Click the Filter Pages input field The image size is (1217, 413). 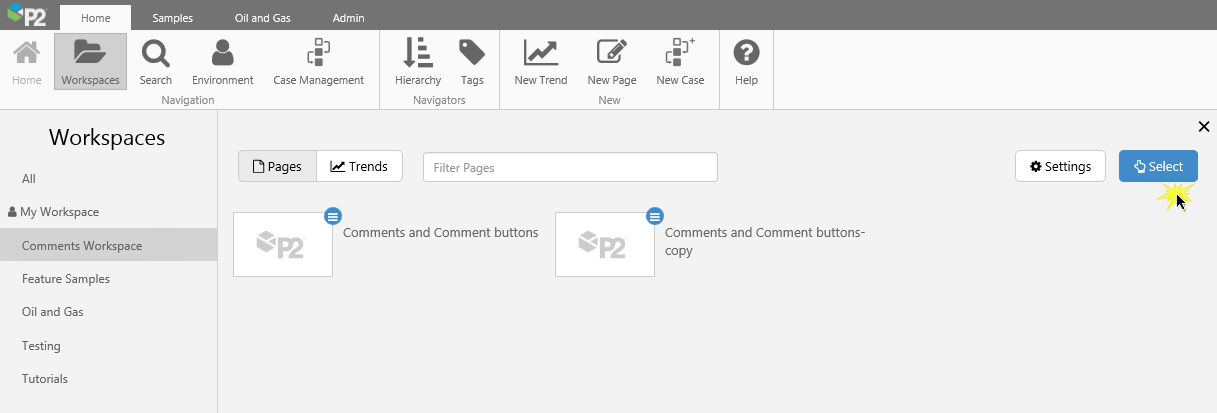coord(570,167)
